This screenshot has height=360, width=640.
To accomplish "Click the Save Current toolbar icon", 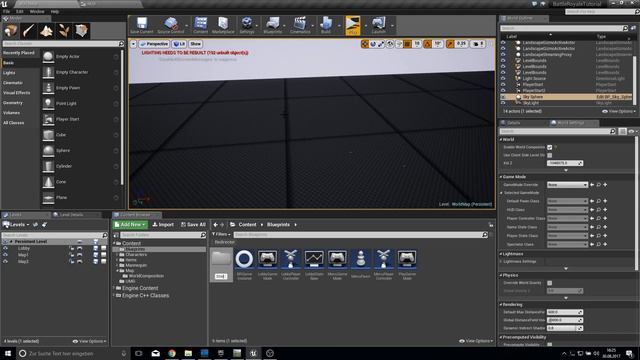I will point(142,25).
